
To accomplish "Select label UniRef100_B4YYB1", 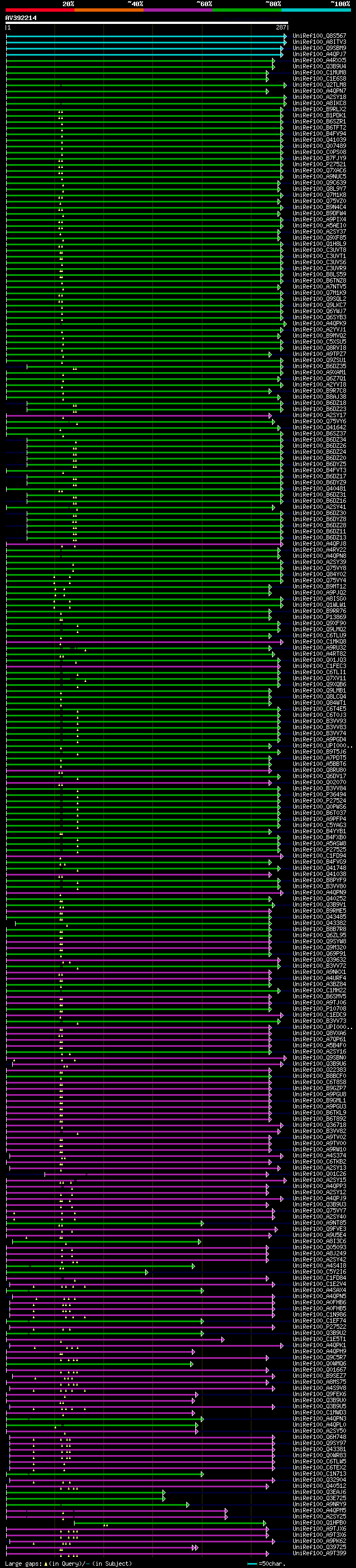I will (x=319, y=831).
